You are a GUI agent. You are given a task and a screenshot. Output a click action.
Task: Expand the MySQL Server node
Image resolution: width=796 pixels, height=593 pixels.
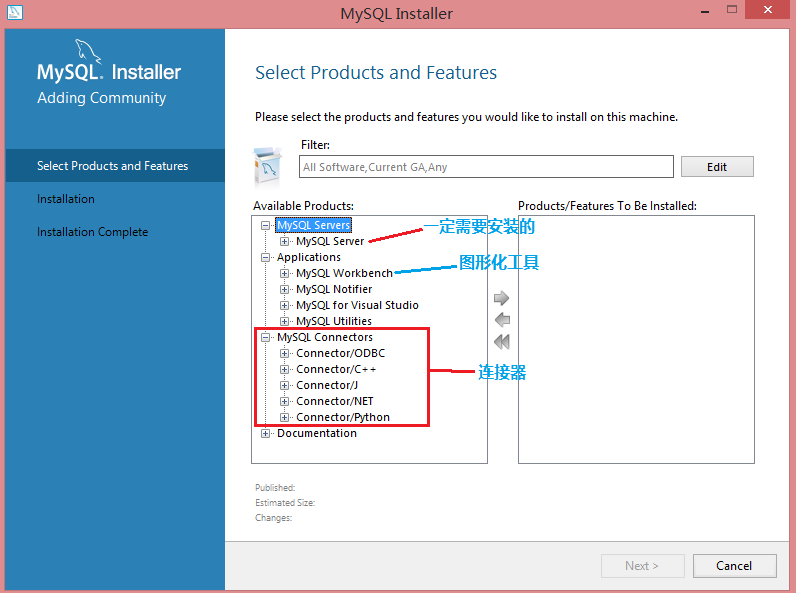tap(284, 241)
